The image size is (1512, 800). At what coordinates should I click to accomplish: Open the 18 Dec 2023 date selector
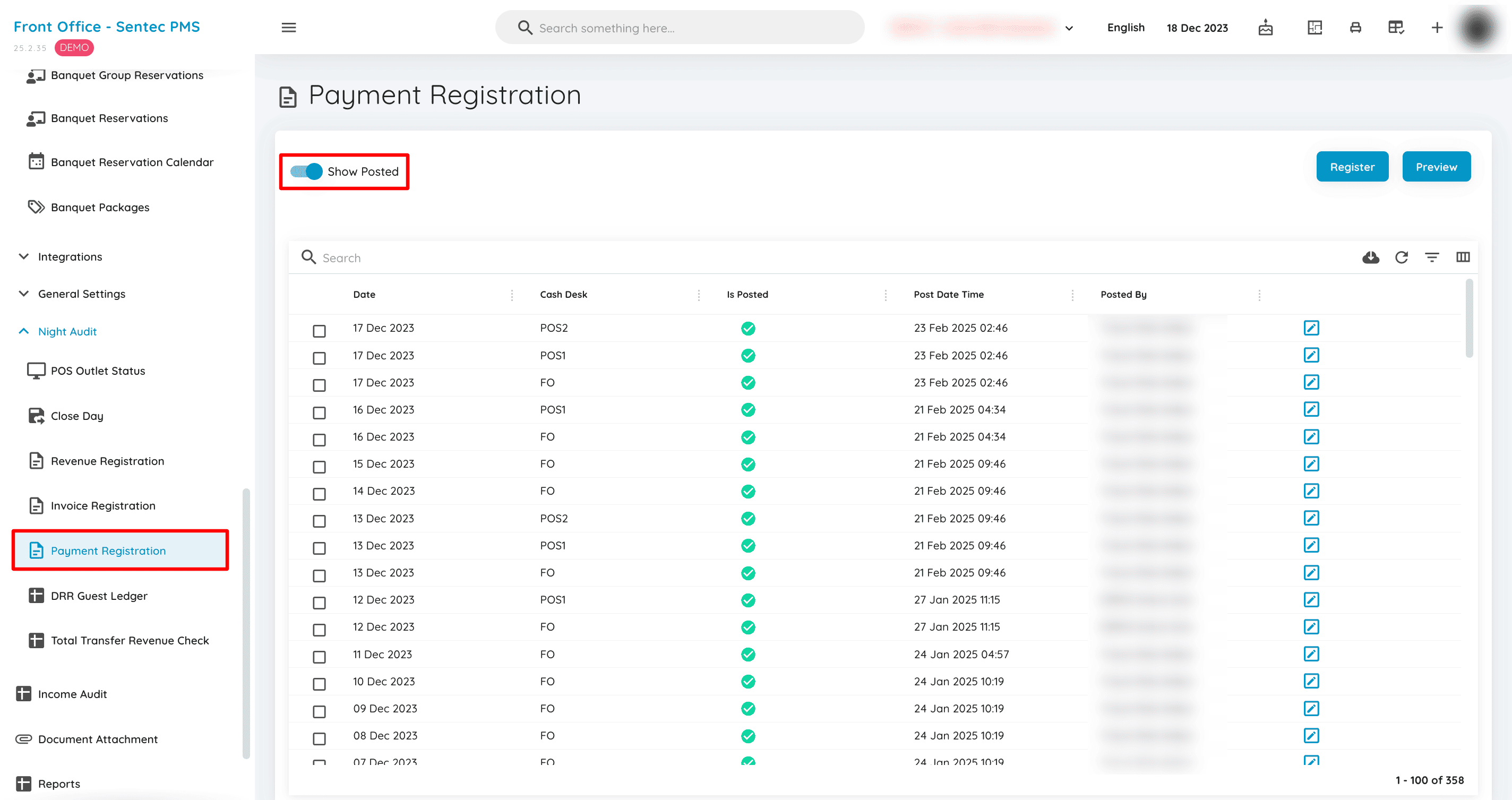(1197, 28)
